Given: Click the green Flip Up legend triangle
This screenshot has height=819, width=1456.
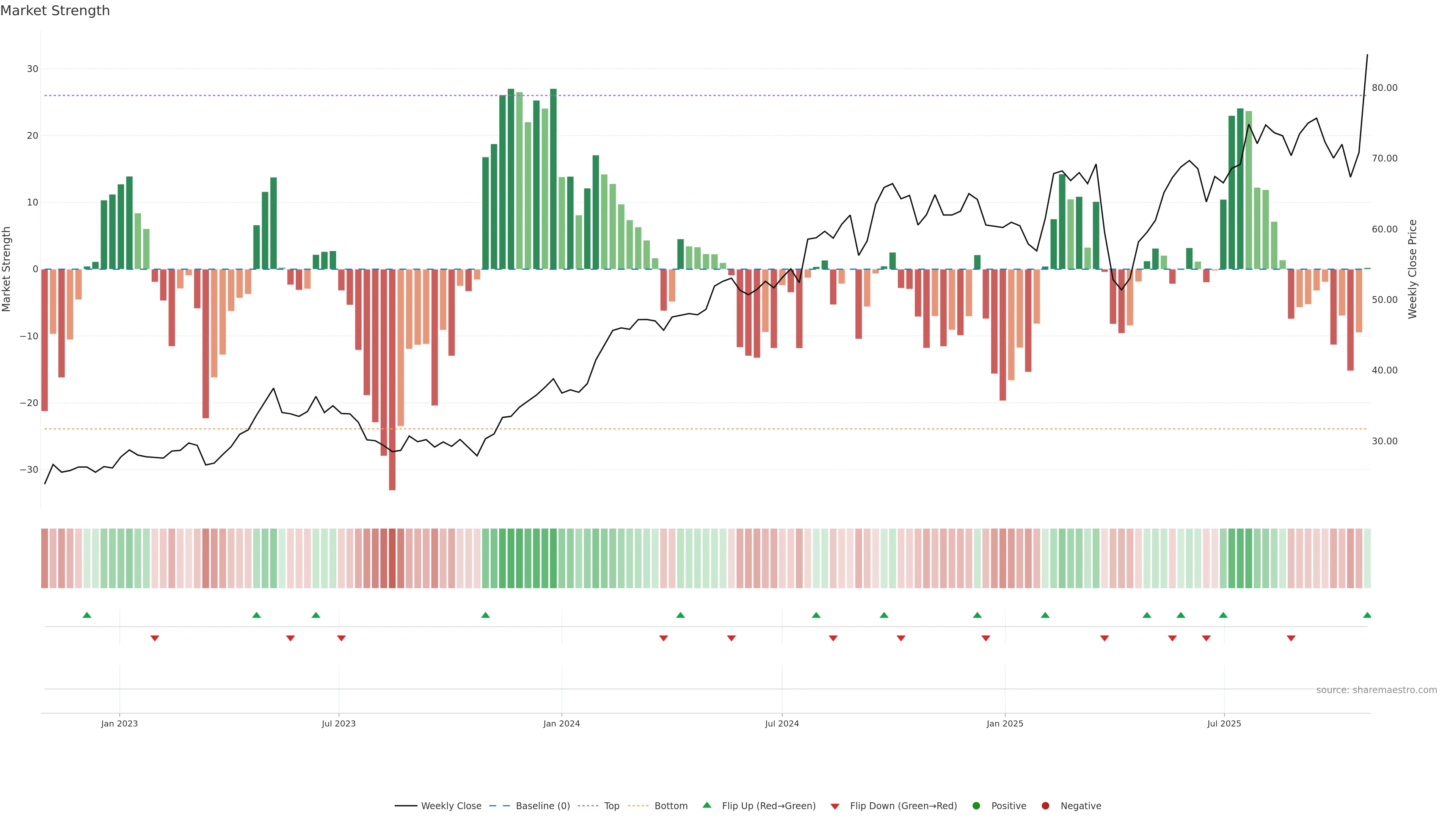Looking at the screenshot, I should point(706,805).
